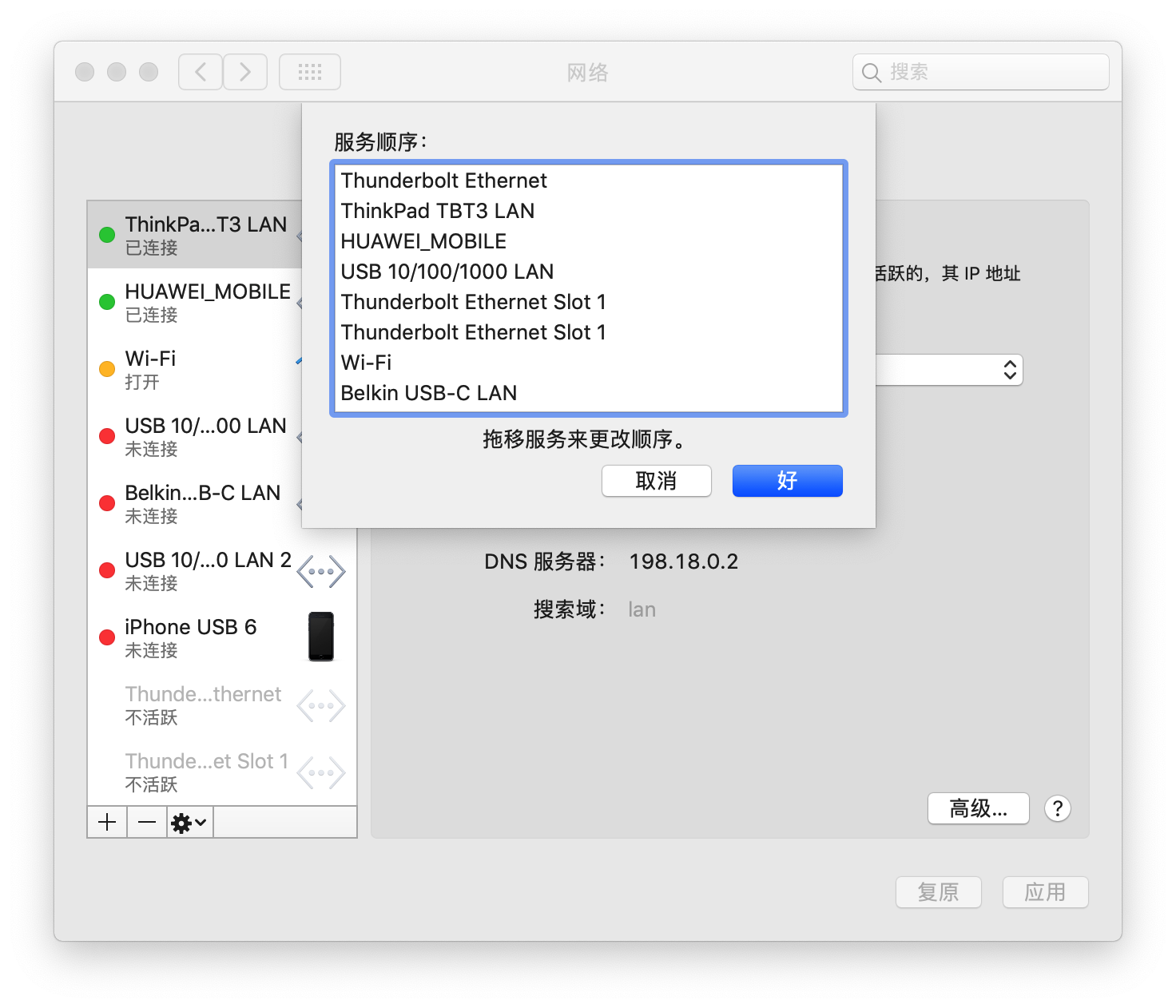Screen dimensions: 1176x1008
Task: Click the 服务顺序 heading label
Action: (381, 142)
